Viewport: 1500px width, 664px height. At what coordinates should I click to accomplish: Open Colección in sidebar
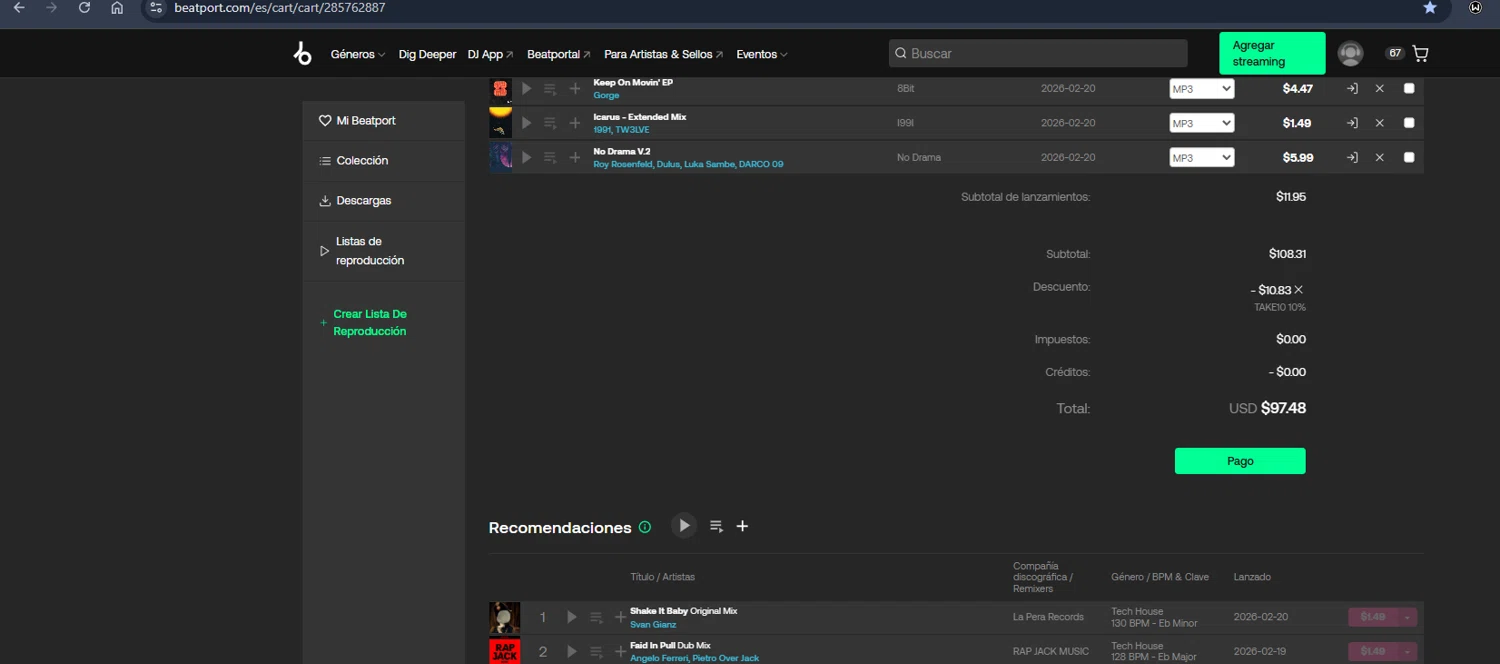tap(384, 161)
